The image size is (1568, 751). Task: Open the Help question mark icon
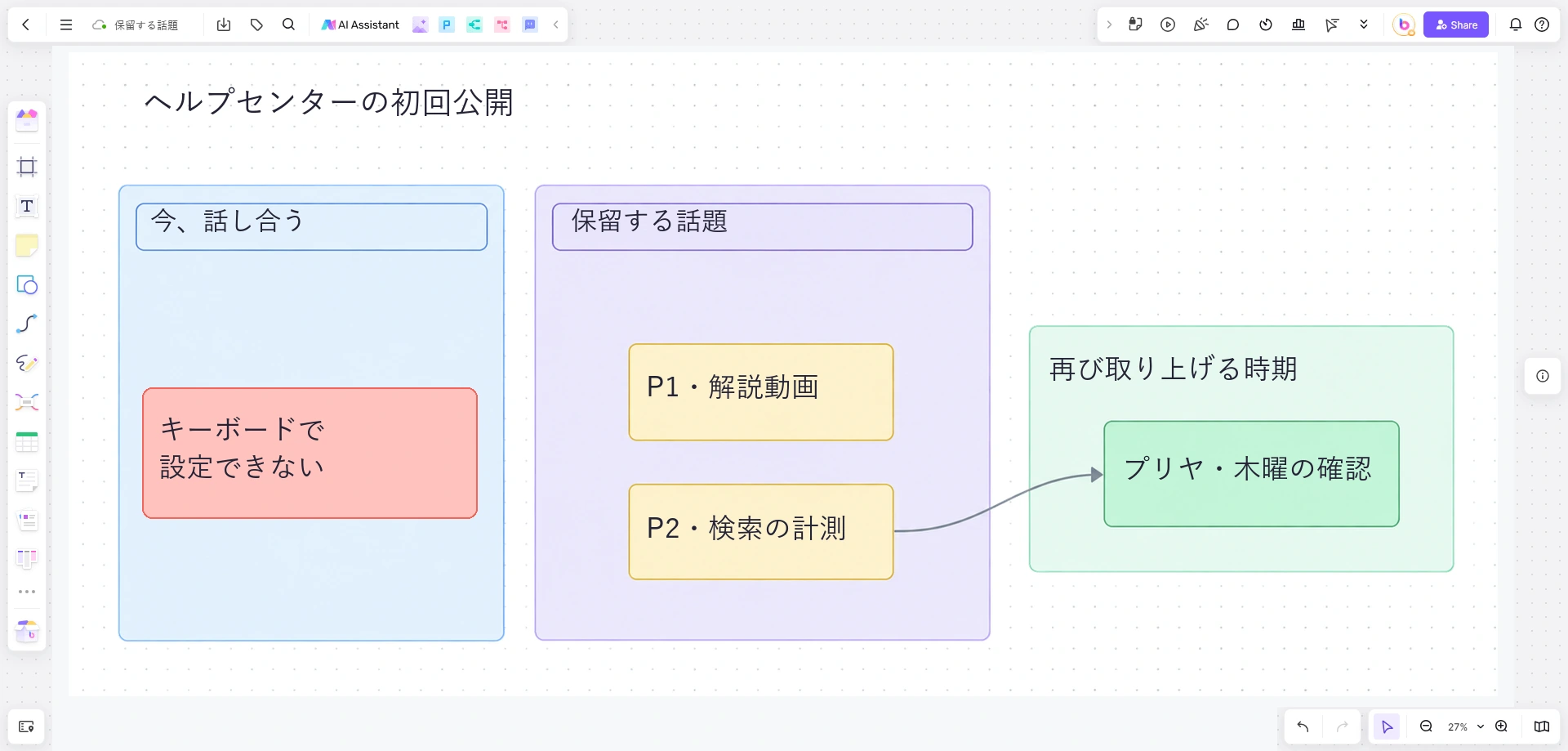(x=1542, y=25)
